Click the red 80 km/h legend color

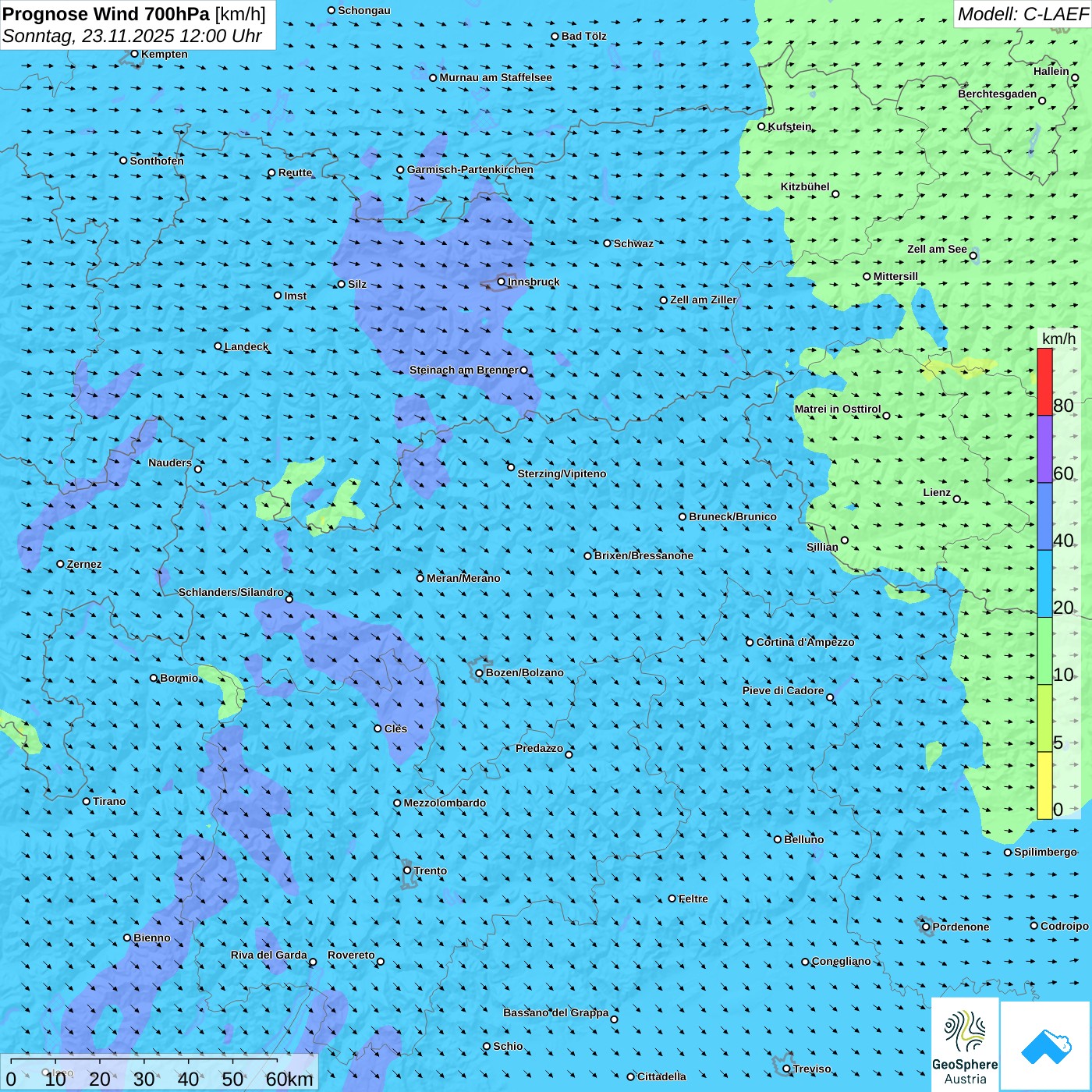(x=1044, y=381)
